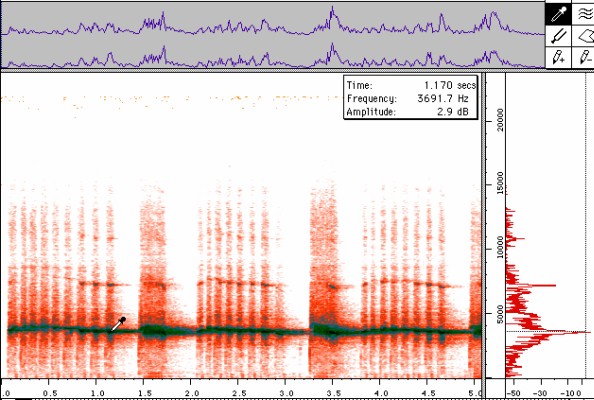This screenshot has width=594, height=400.
Task: Click the 20000 Hz frequency axis label
Action: (500, 120)
